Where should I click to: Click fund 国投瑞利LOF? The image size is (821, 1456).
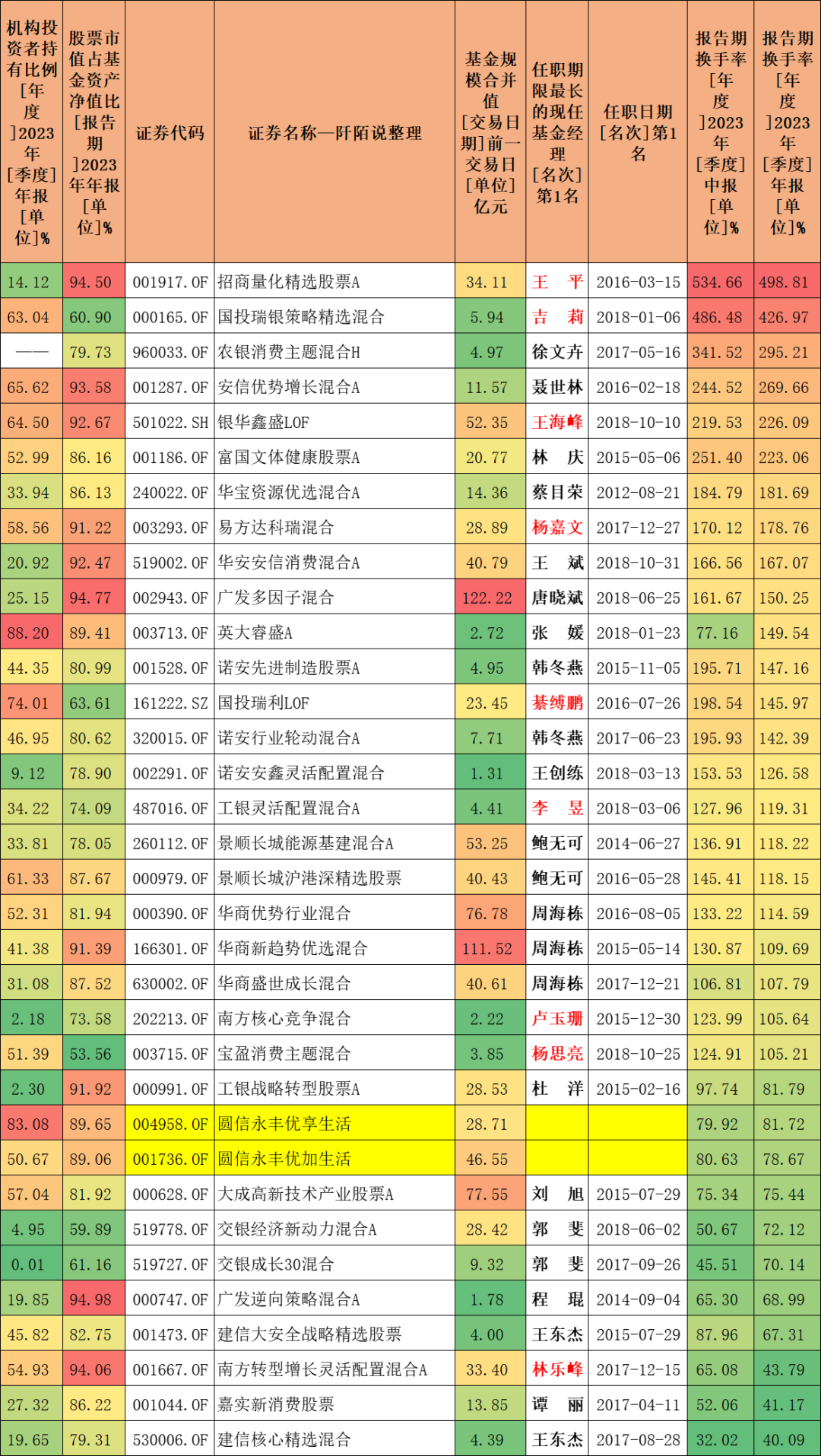tap(263, 703)
